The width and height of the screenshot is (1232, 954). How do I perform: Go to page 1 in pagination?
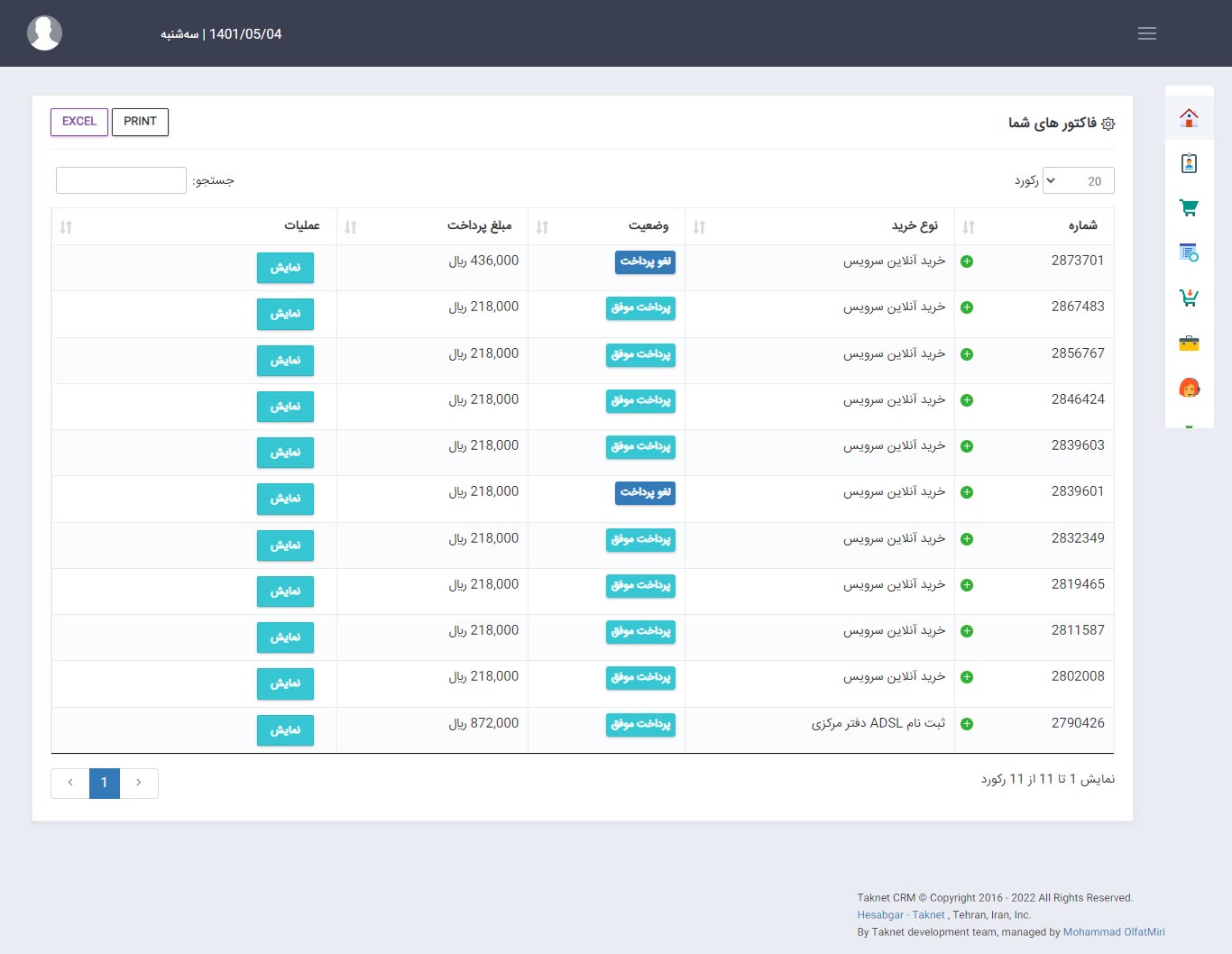(105, 783)
